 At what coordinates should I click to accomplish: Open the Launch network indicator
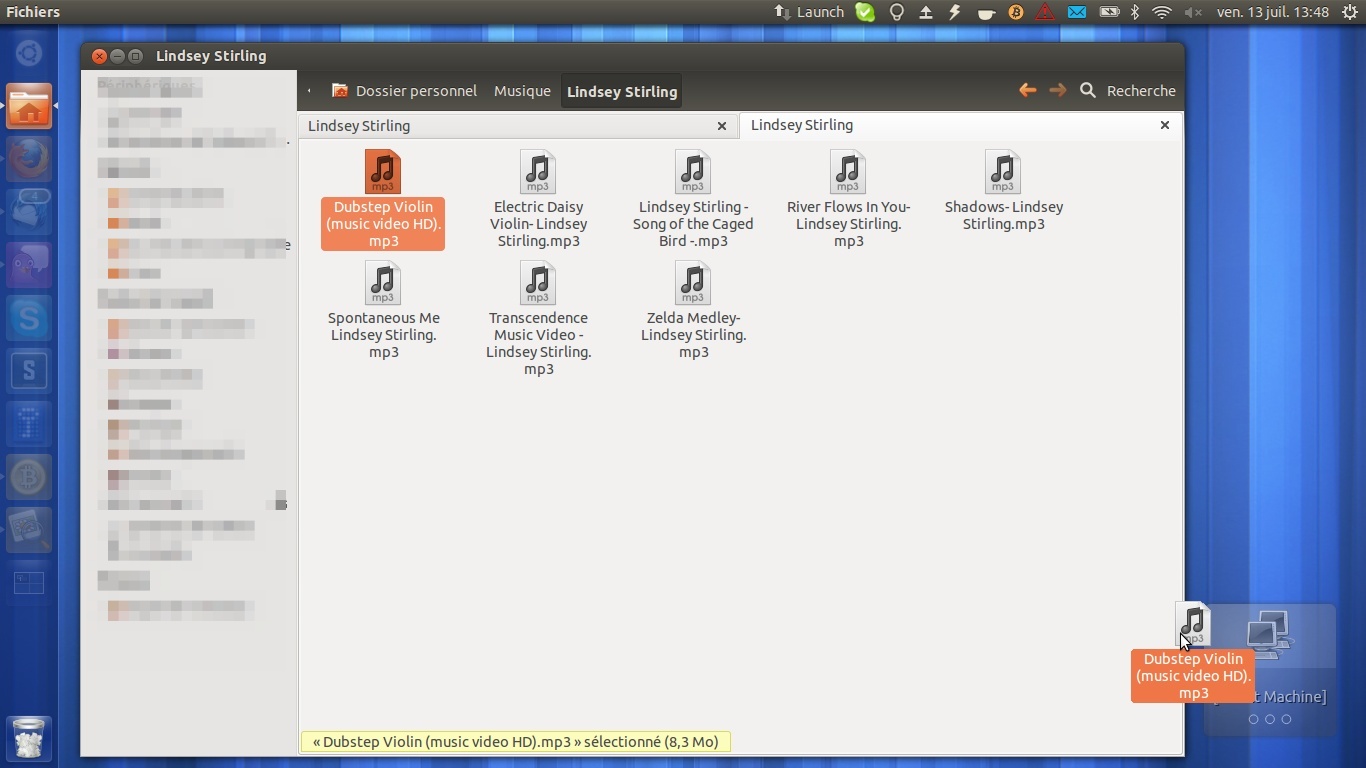pyautogui.click(x=809, y=12)
